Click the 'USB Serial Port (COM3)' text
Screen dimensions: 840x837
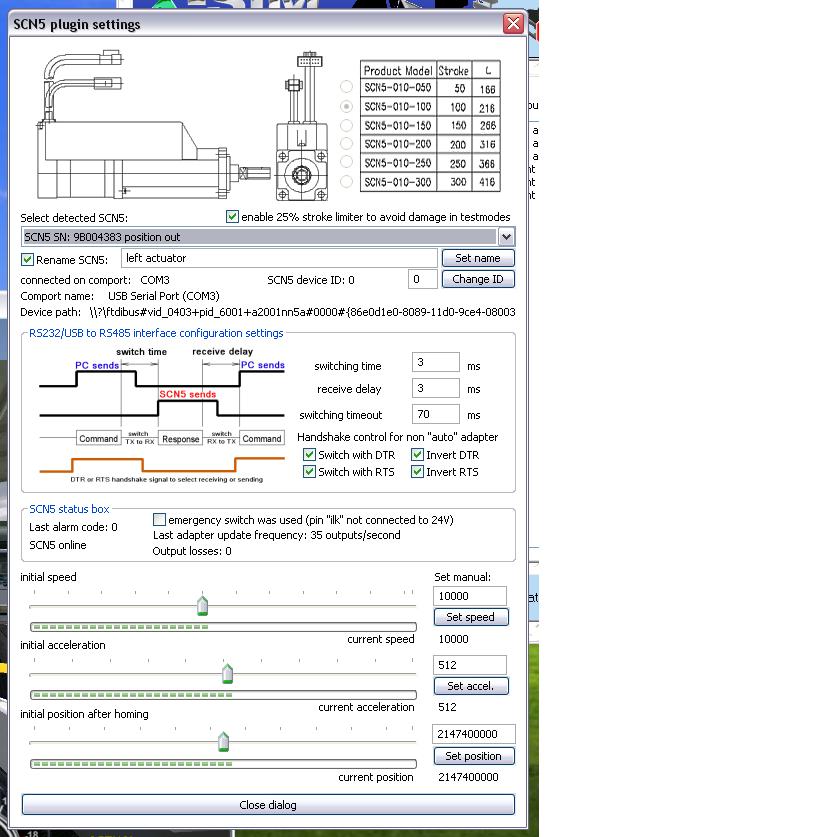point(163,296)
